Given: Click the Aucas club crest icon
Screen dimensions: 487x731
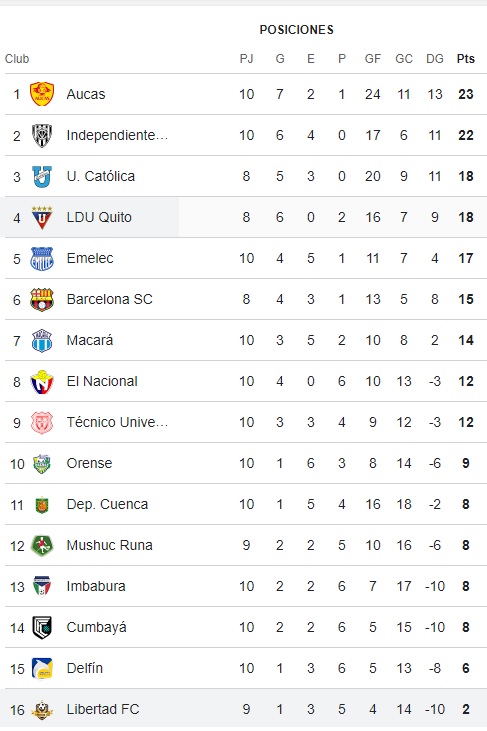Looking at the screenshot, I should 42,94.
